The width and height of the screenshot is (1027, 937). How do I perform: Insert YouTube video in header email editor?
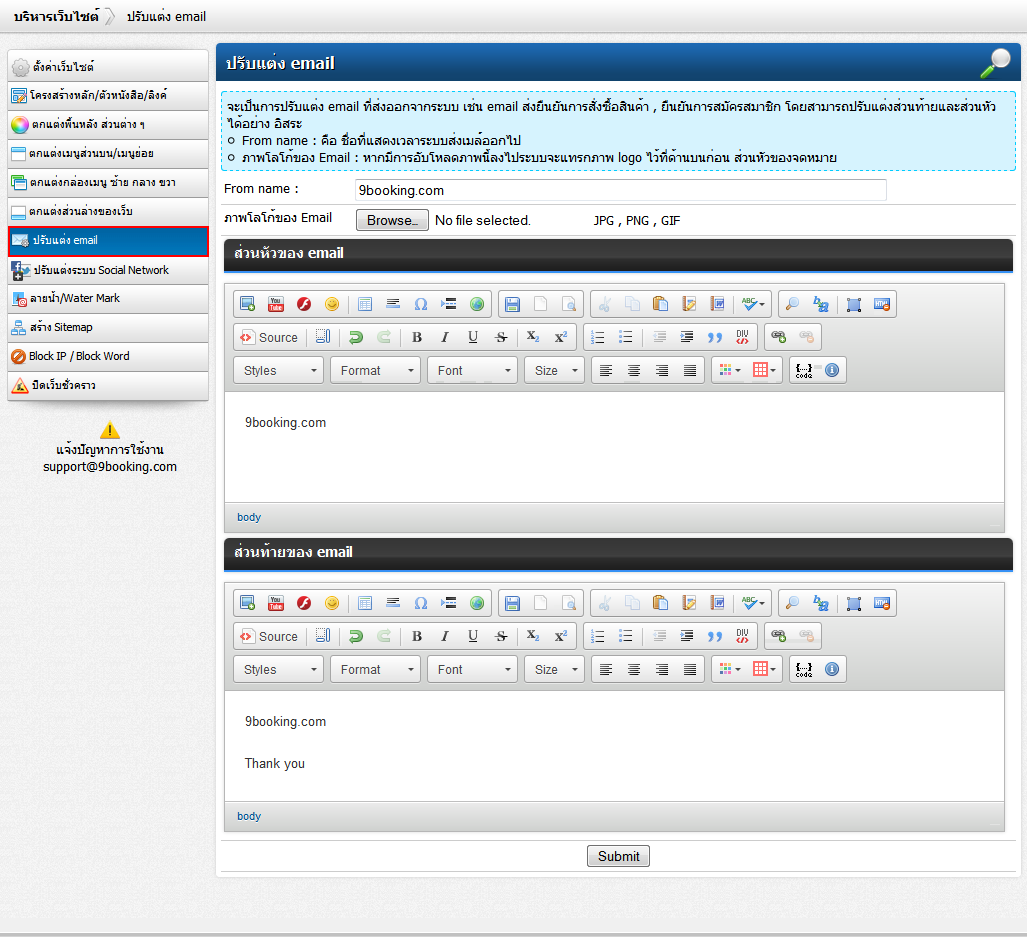[x=276, y=304]
